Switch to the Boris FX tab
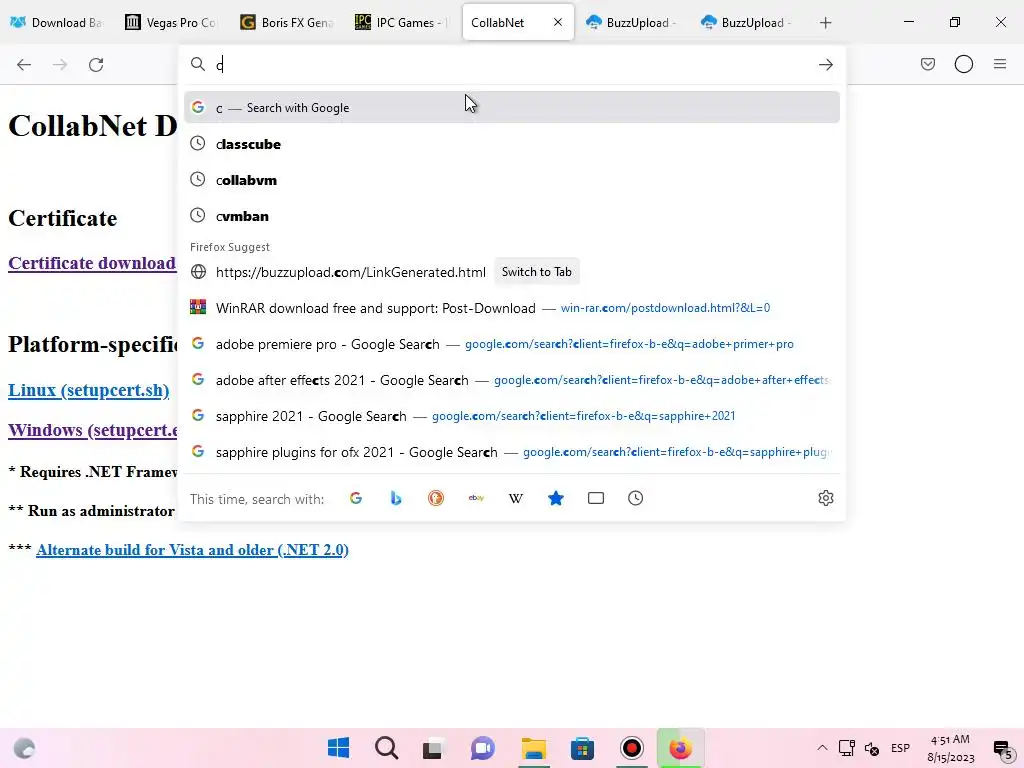Image resolution: width=1024 pixels, height=768 pixels. tap(287, 22)
